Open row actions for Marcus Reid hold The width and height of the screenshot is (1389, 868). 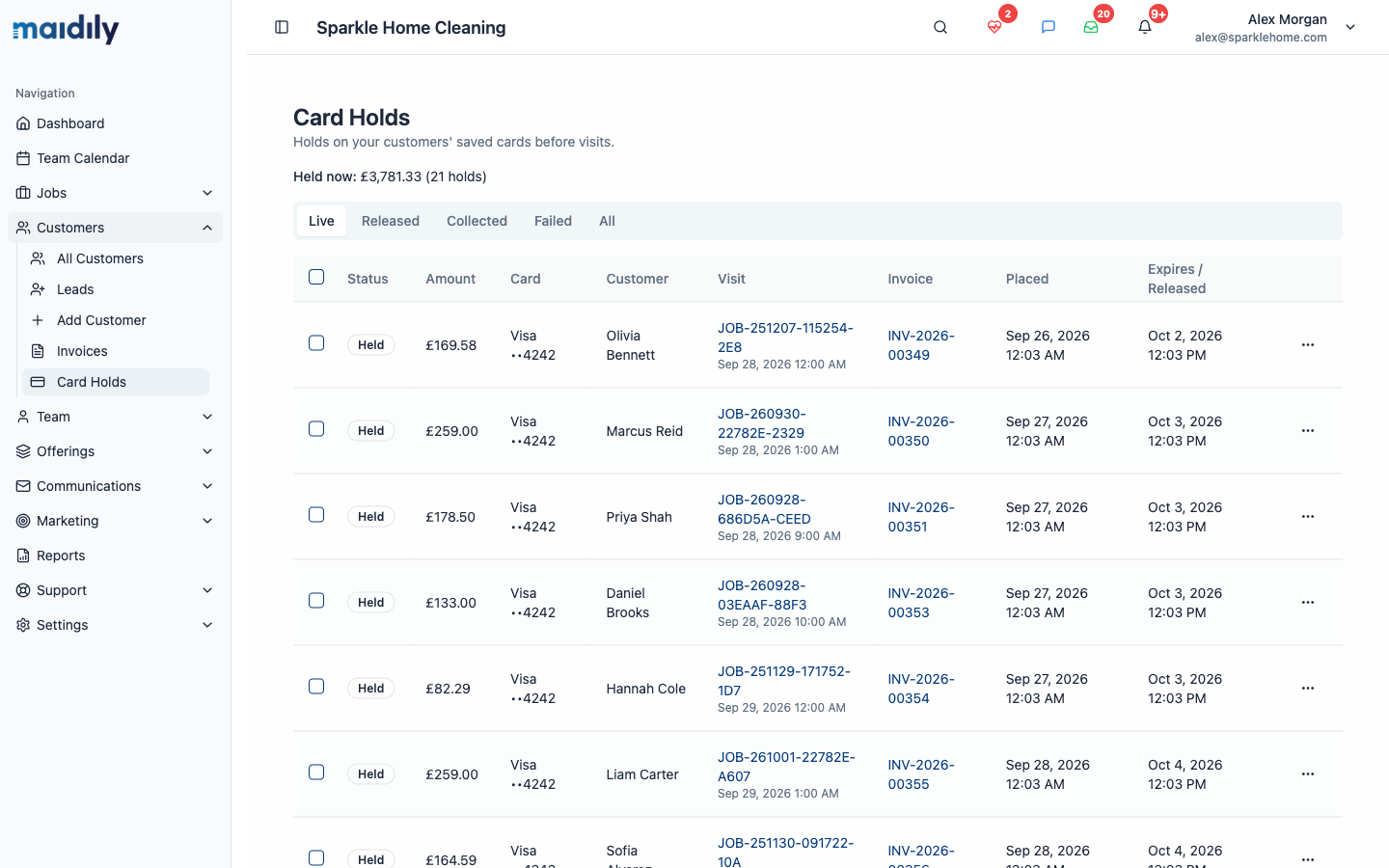pos(1308,431)
